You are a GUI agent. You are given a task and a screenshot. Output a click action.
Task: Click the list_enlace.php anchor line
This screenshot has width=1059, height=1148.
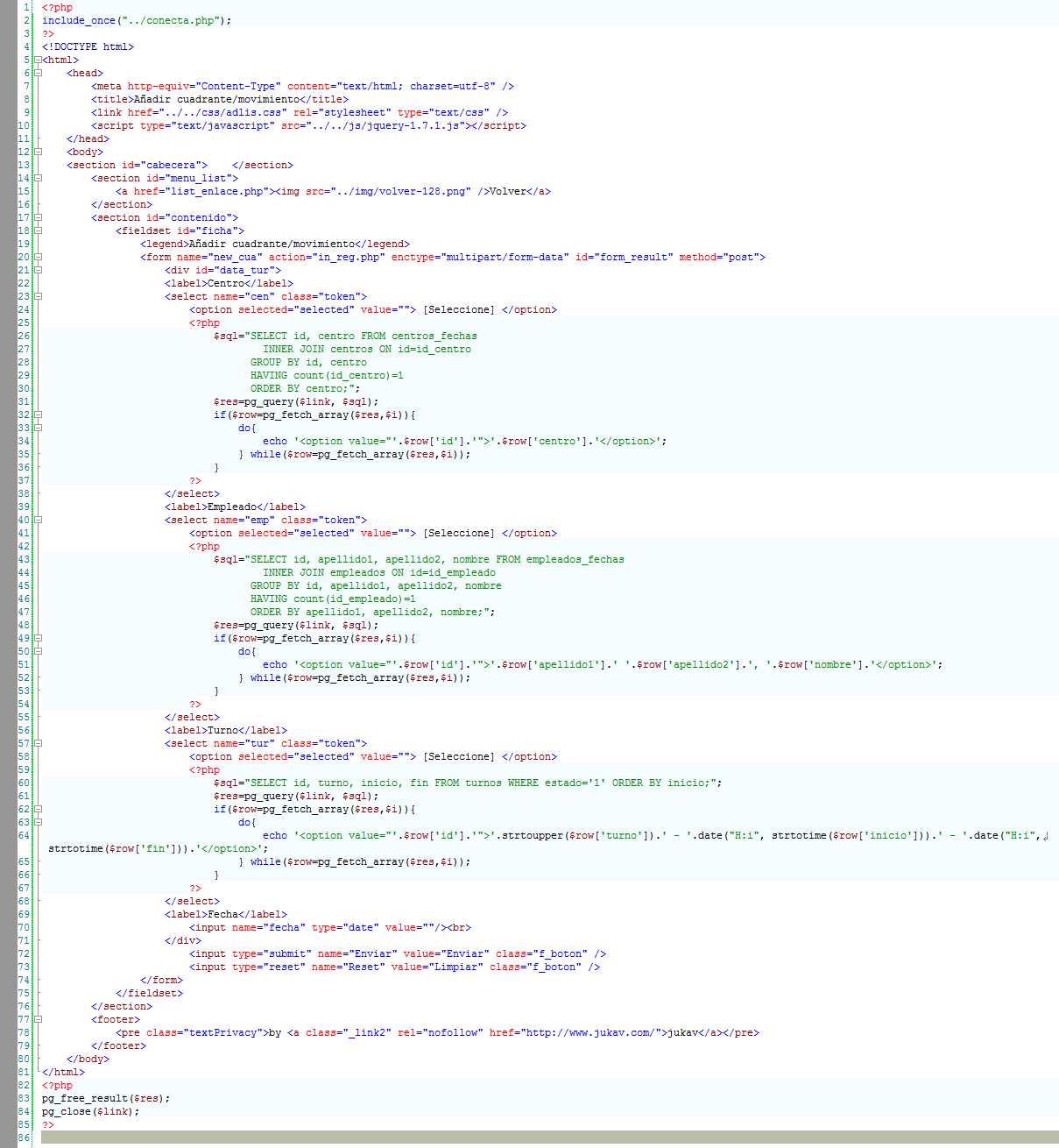(333, 191)
